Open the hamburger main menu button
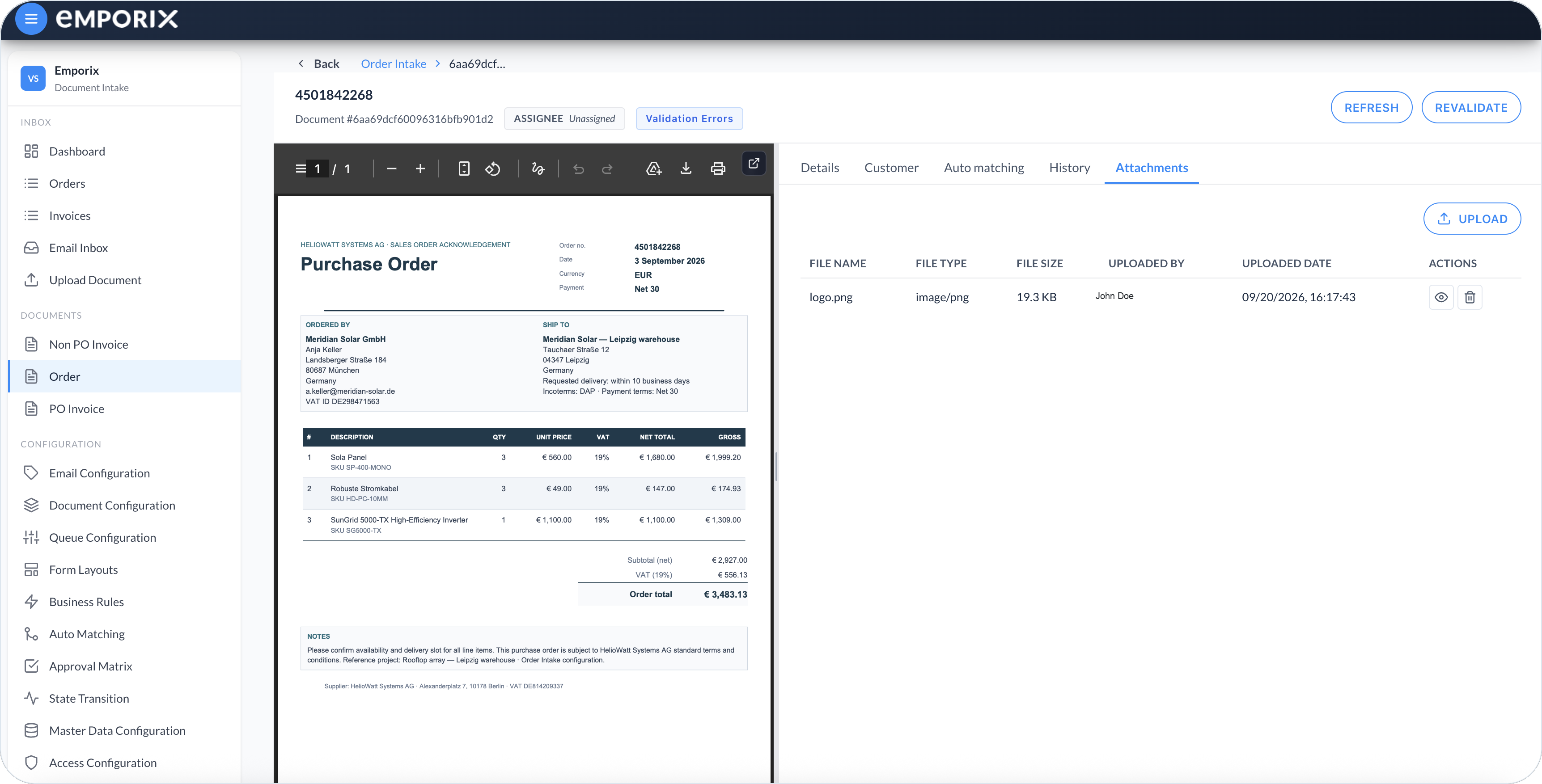Image resolution: width=1542 pixels, height=784 pixels. 31,19
